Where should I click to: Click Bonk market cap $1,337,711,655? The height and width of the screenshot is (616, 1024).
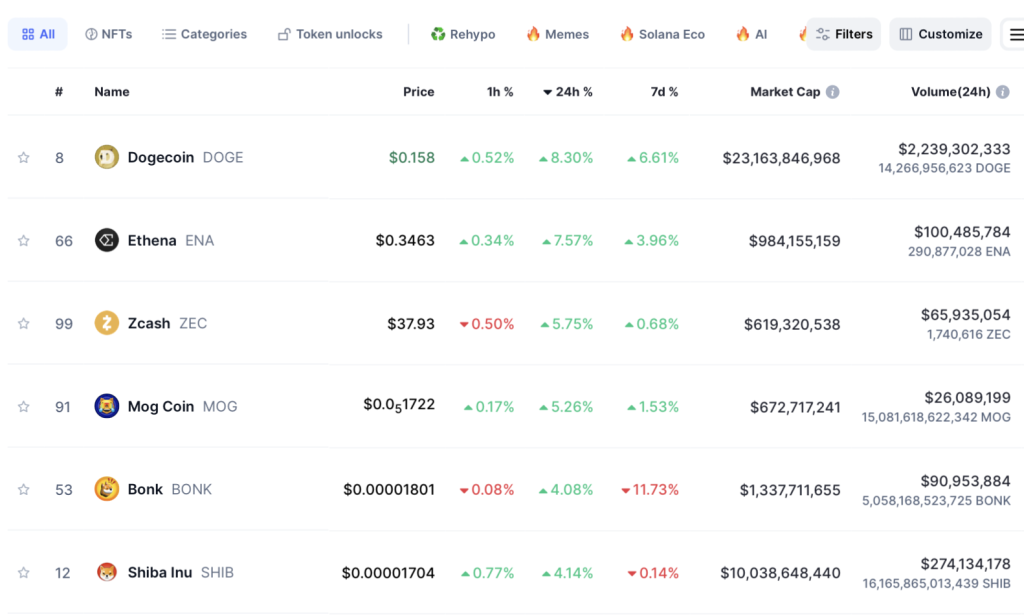[x=790, y=490]
